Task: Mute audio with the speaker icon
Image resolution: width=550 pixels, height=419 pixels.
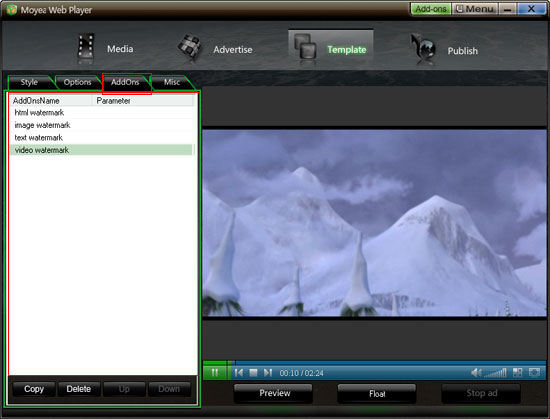Action: (476, 373)
